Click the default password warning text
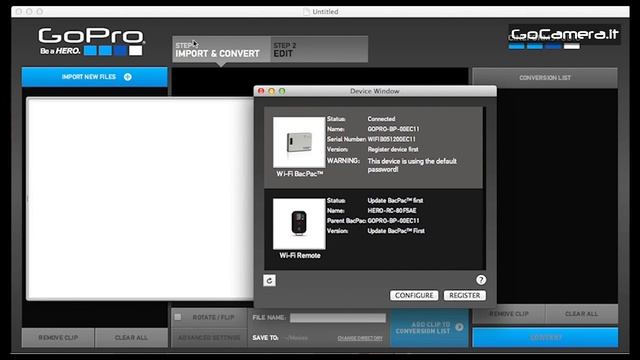Viewport: 640px width, 360px height. [412, 165]
